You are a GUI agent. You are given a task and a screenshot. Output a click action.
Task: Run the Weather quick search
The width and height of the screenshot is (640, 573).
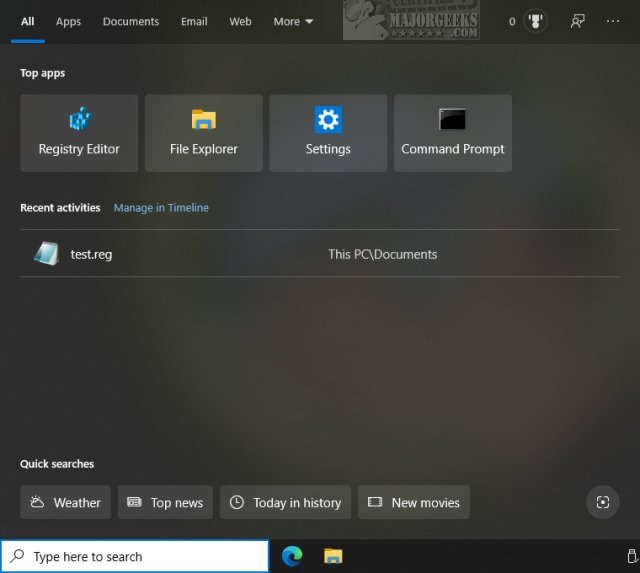click(x=65, y=502)
